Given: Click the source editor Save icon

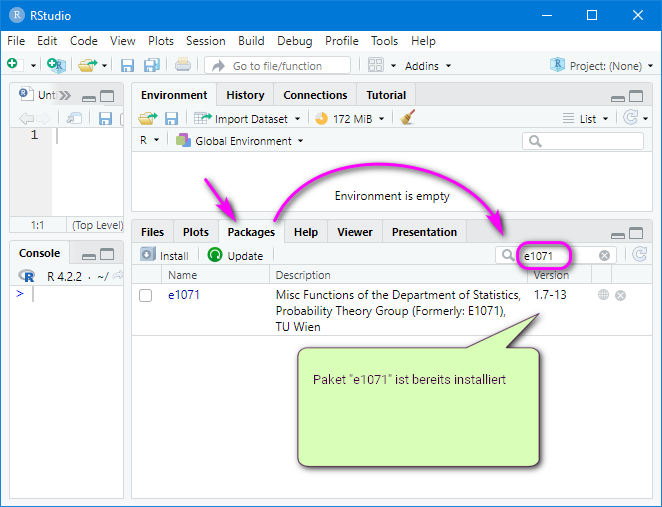Looking at the screenshot, I should click(105, 118).
